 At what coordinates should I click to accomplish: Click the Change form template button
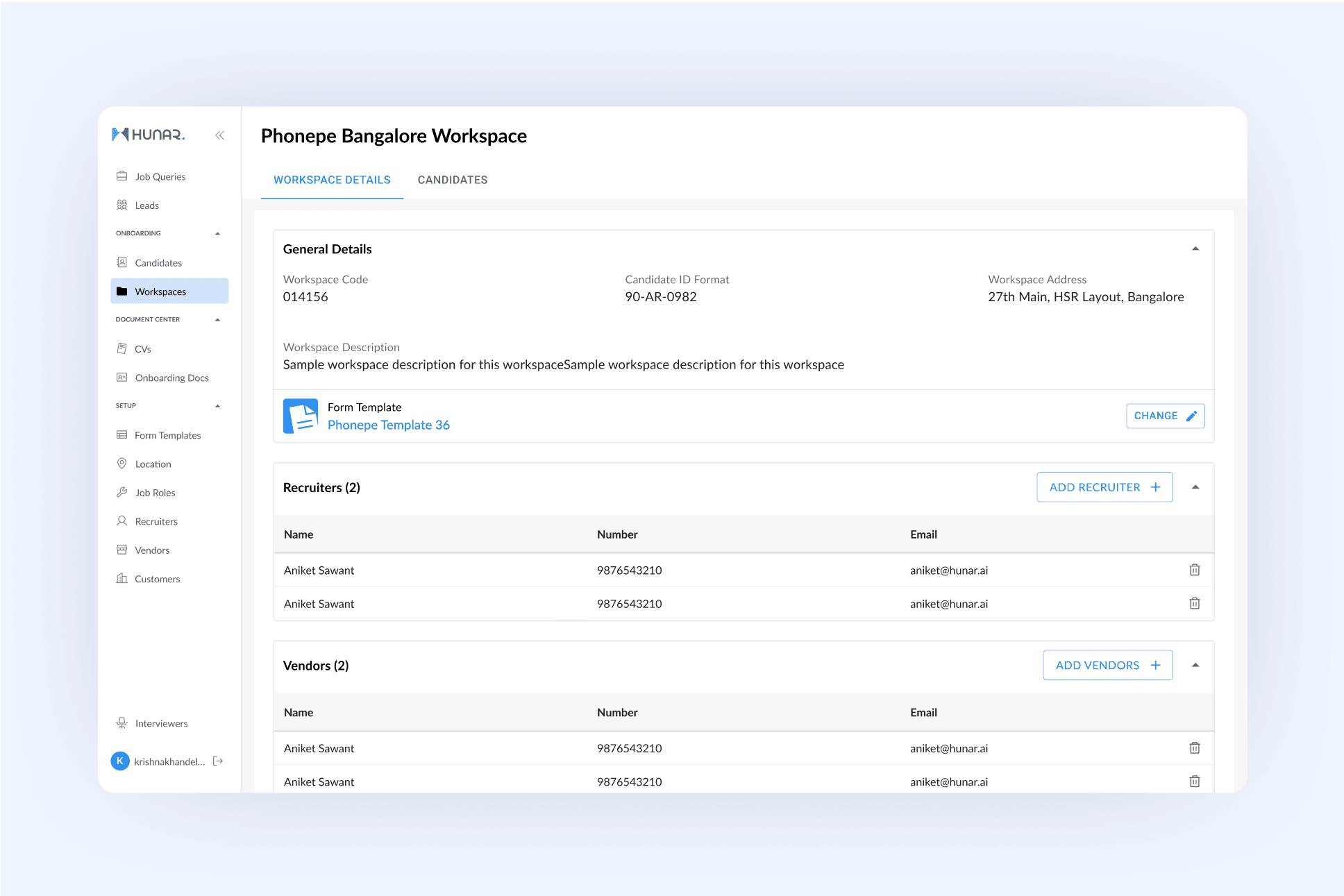(1164, 416)
